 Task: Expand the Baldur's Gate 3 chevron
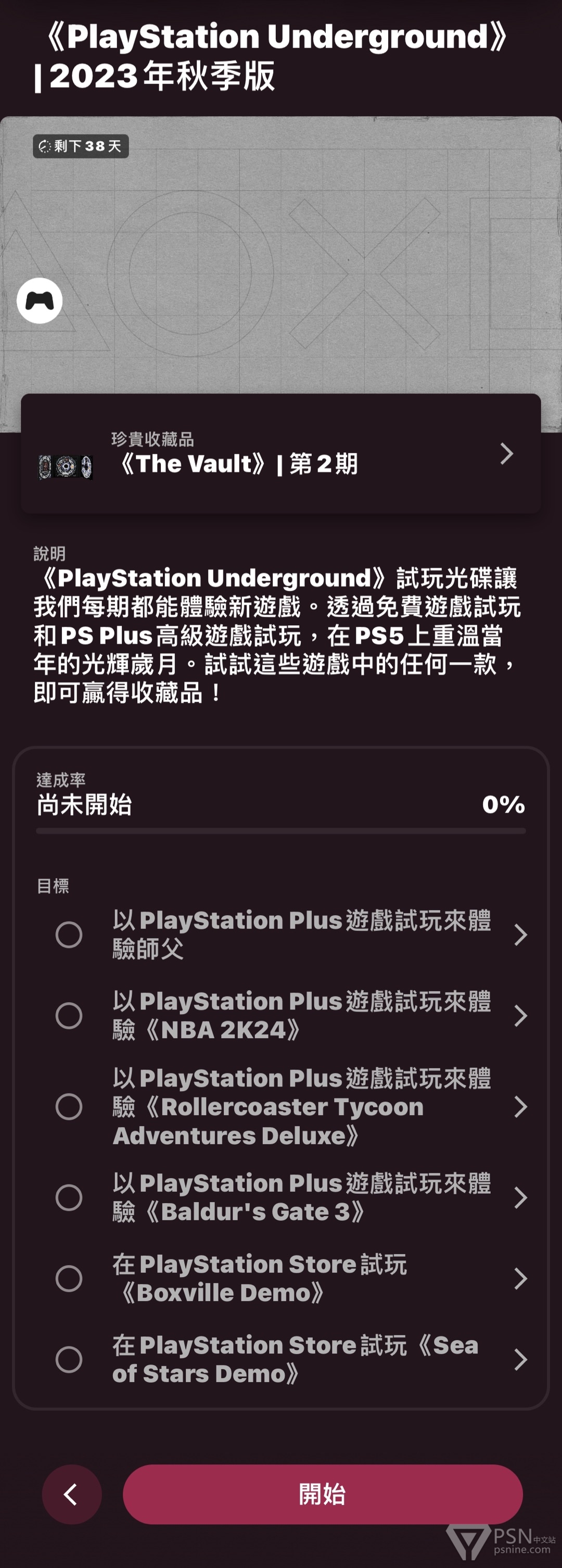tap(520, 1197)
